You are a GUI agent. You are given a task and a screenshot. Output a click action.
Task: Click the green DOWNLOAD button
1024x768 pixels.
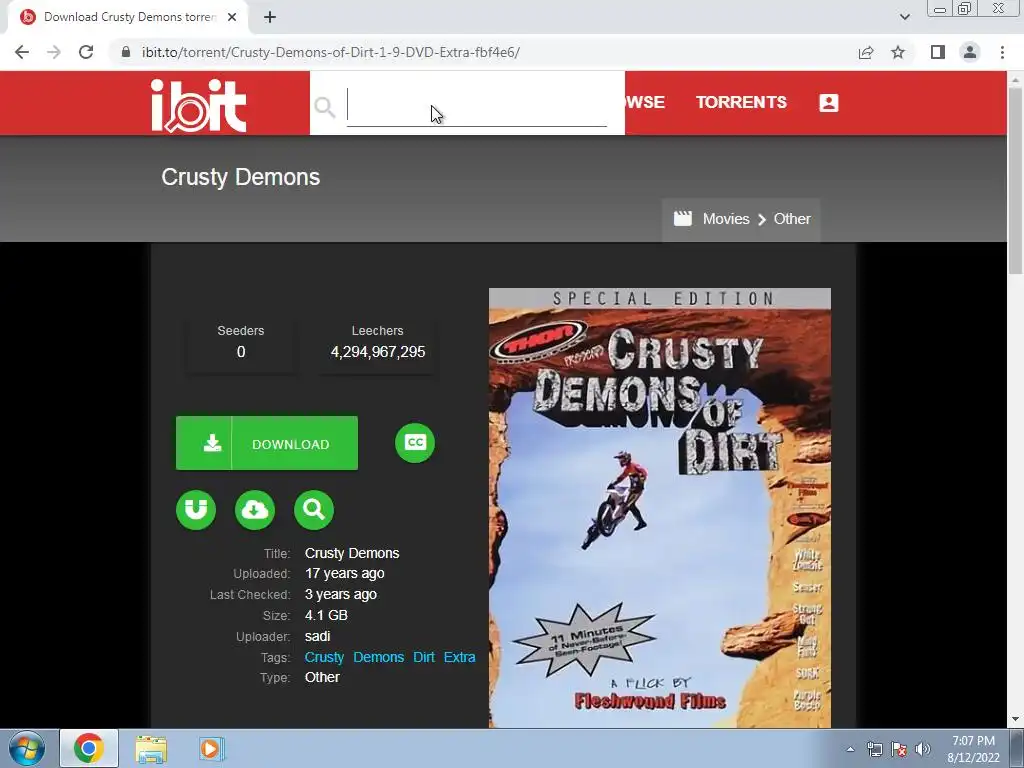(266, 443)
